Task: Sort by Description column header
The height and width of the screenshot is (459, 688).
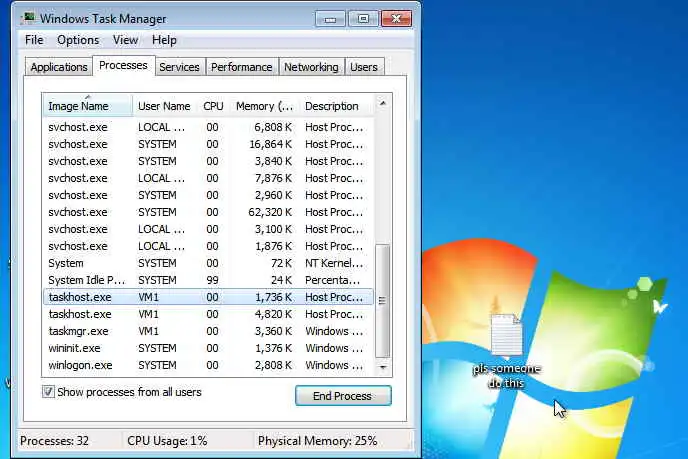Action: tap(337, 106)
